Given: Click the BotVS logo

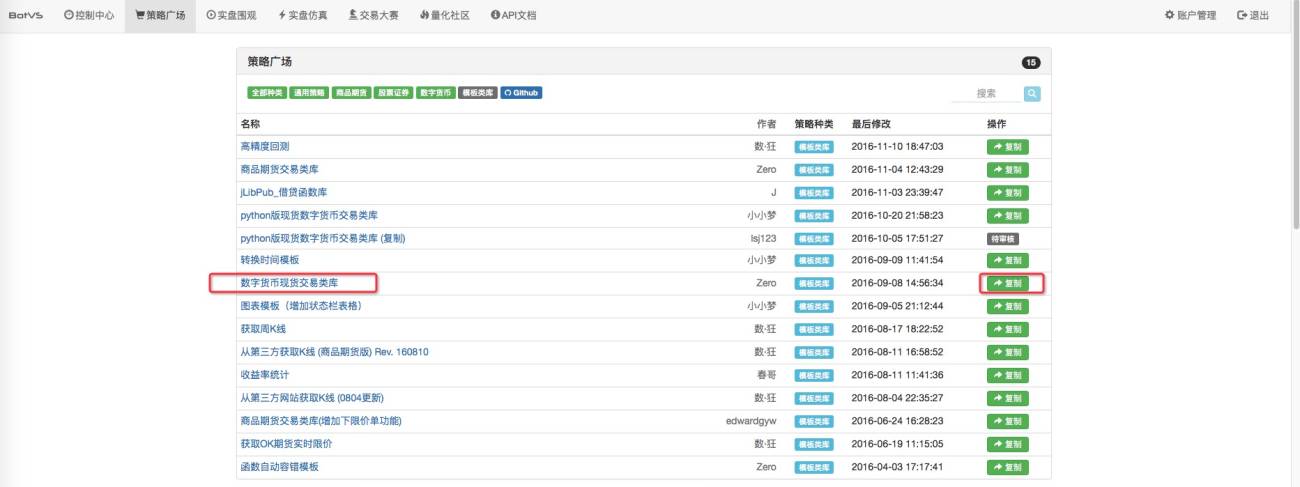Looking at the screenshot, I should [x=26, y=16].
